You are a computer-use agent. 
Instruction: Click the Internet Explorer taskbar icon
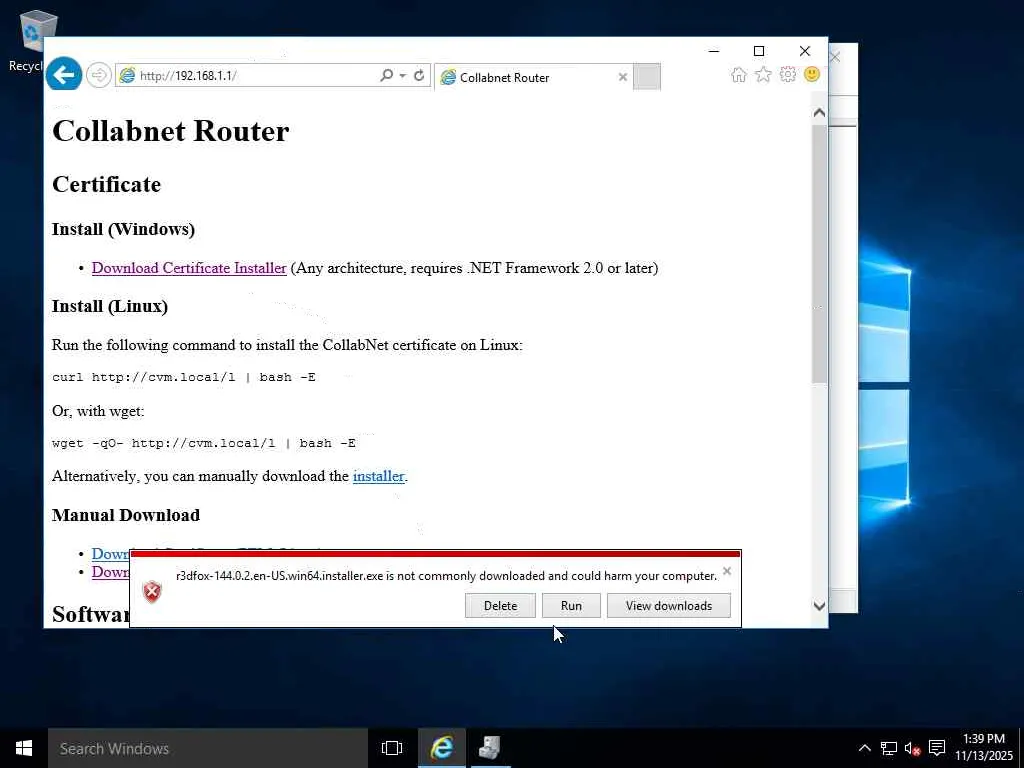coord(441,748)
